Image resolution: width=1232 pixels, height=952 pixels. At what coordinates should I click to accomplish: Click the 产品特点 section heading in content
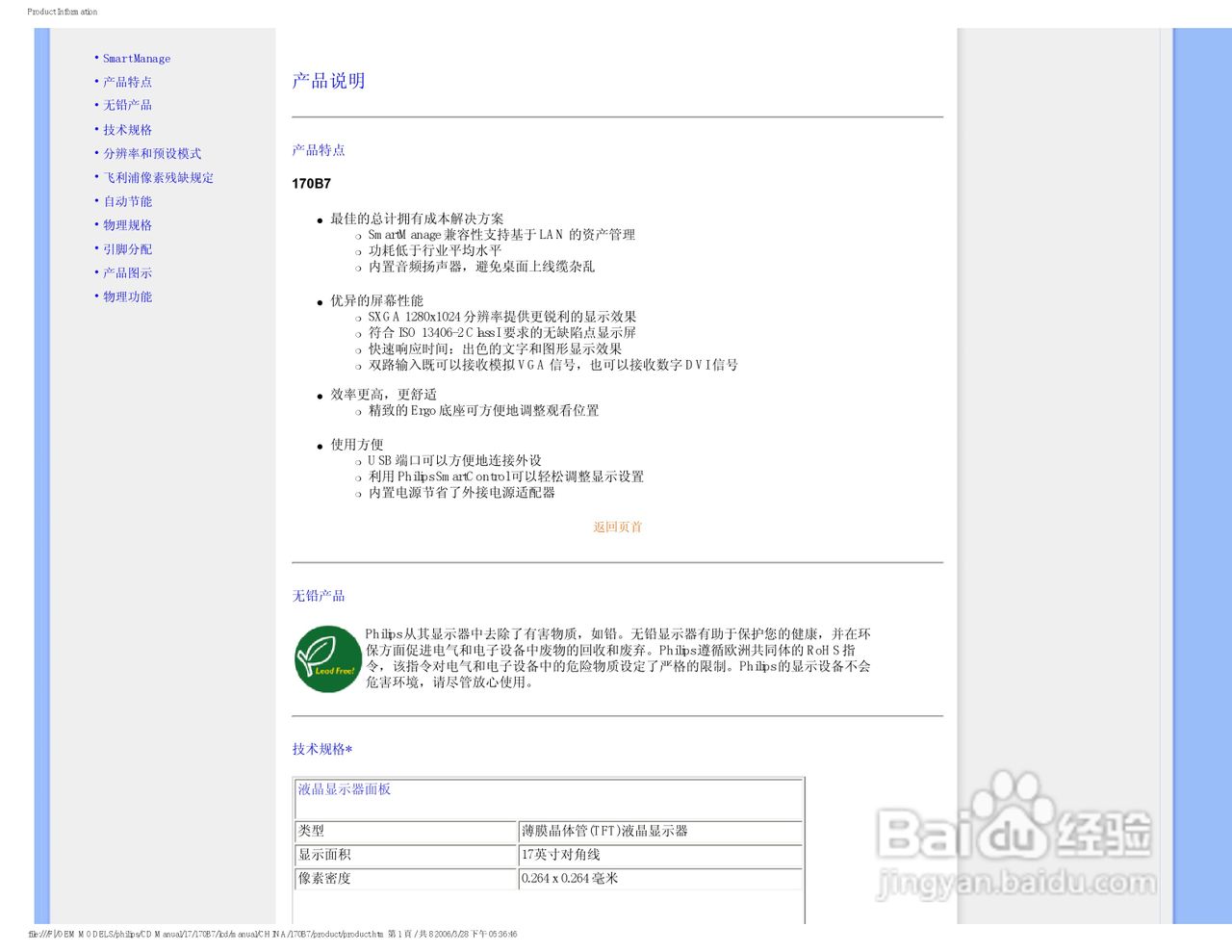tap(319, 150)
